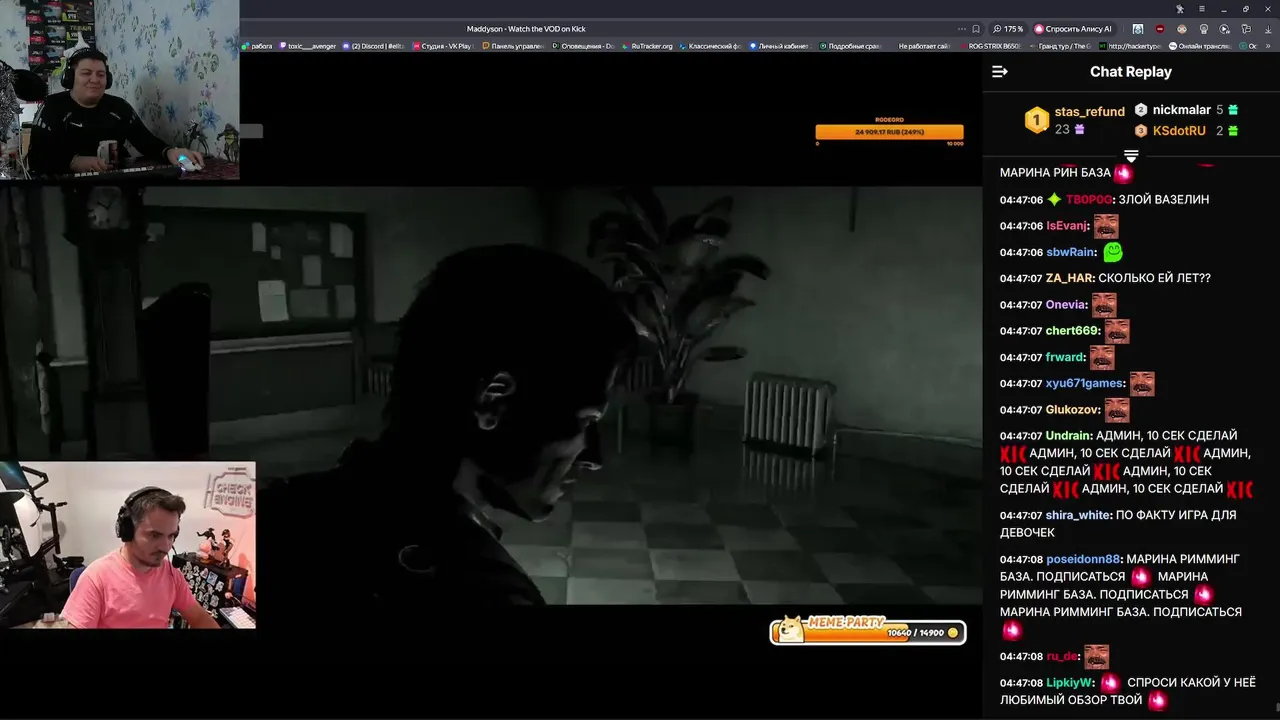Open the browser hamburger menu
1280x720 pixels.
pos(1202,9)
